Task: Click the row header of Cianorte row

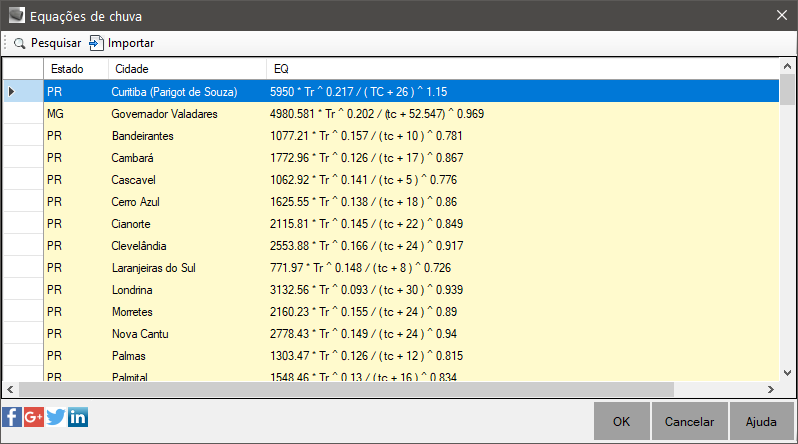Action: point(23,224)
